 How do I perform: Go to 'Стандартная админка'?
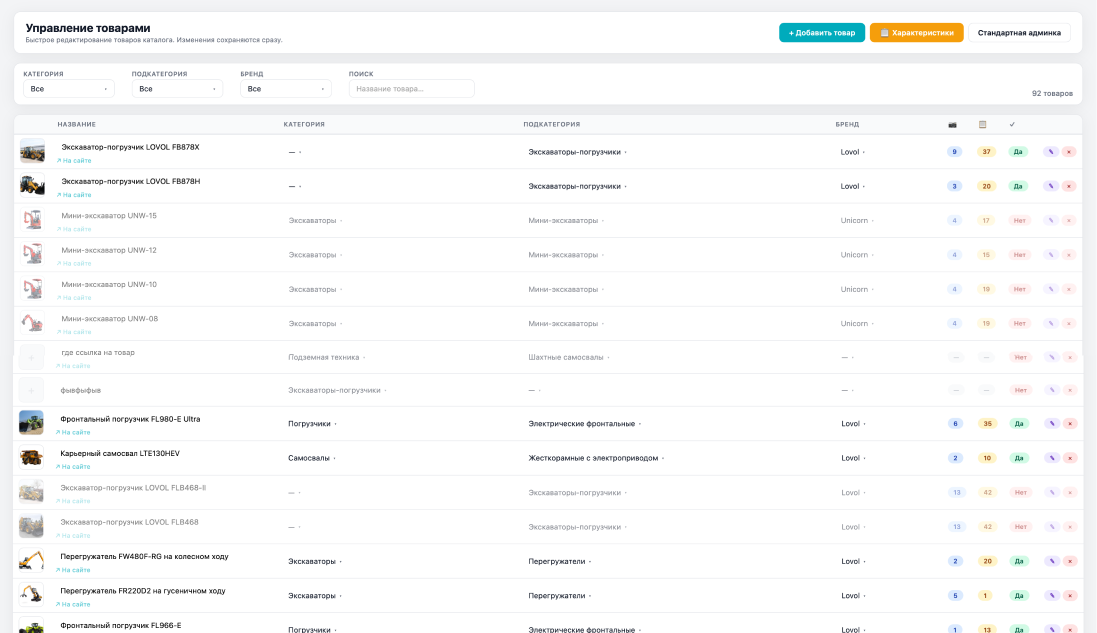[x=1019, y=33]
